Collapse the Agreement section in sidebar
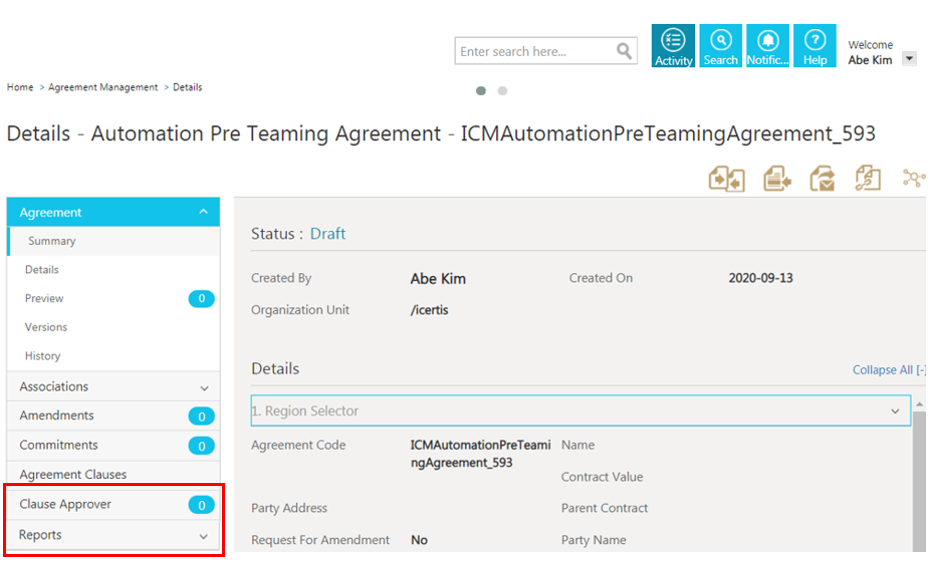Screen dimensions: 931x563 [x=203, y=212]
